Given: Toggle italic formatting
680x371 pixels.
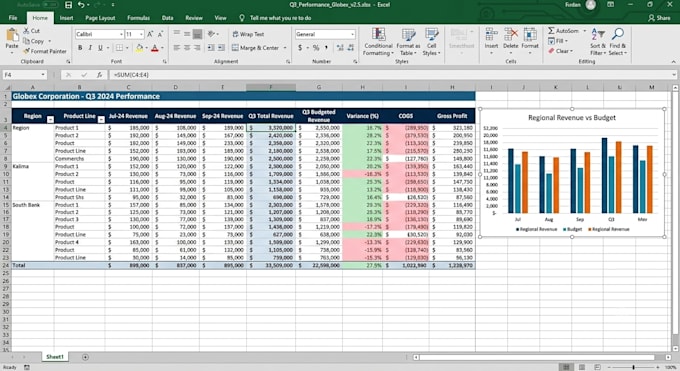Looking at the screenshot, I should [x=90, y=48].
